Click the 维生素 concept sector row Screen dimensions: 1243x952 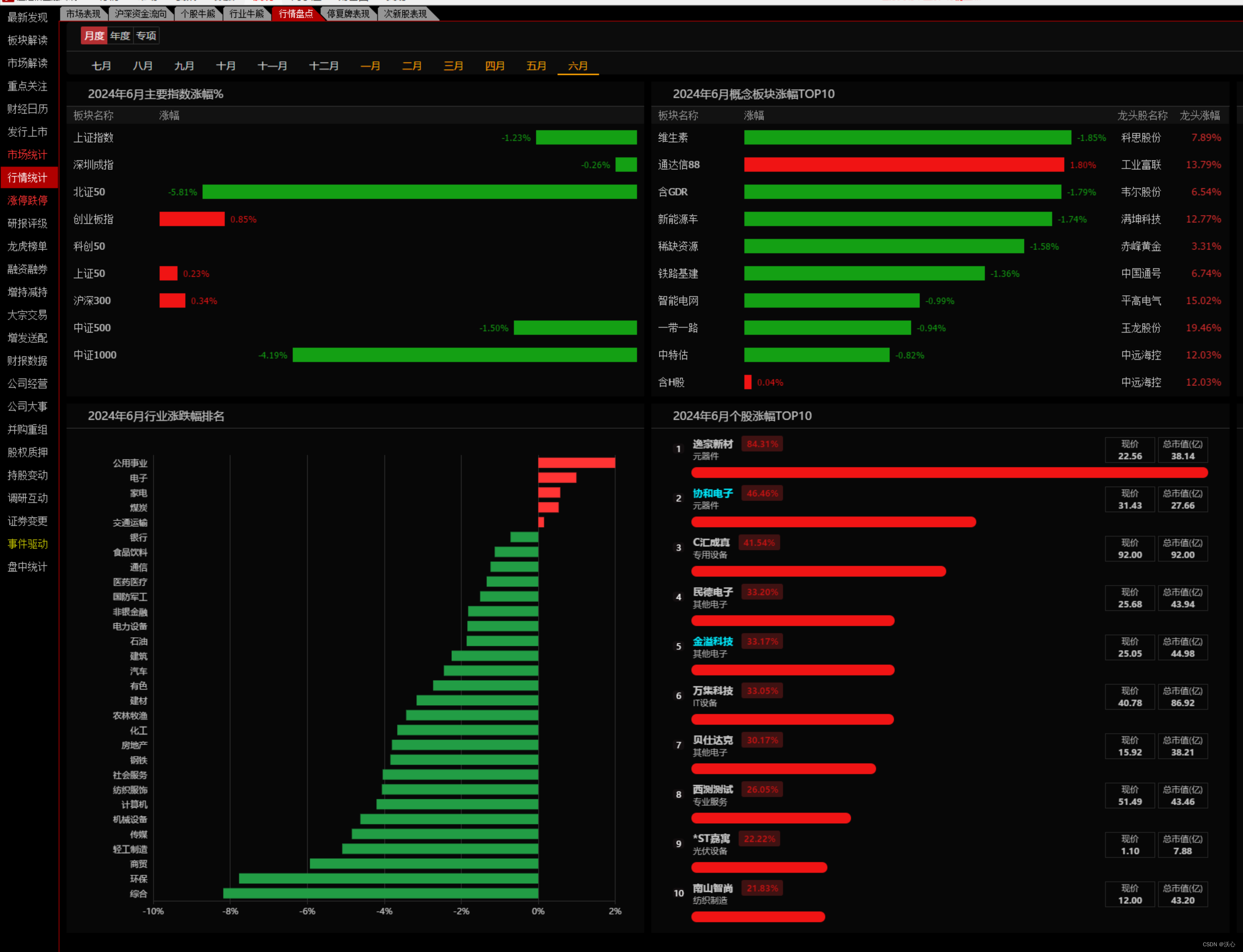pyautogui.click(x=940, y=138)
